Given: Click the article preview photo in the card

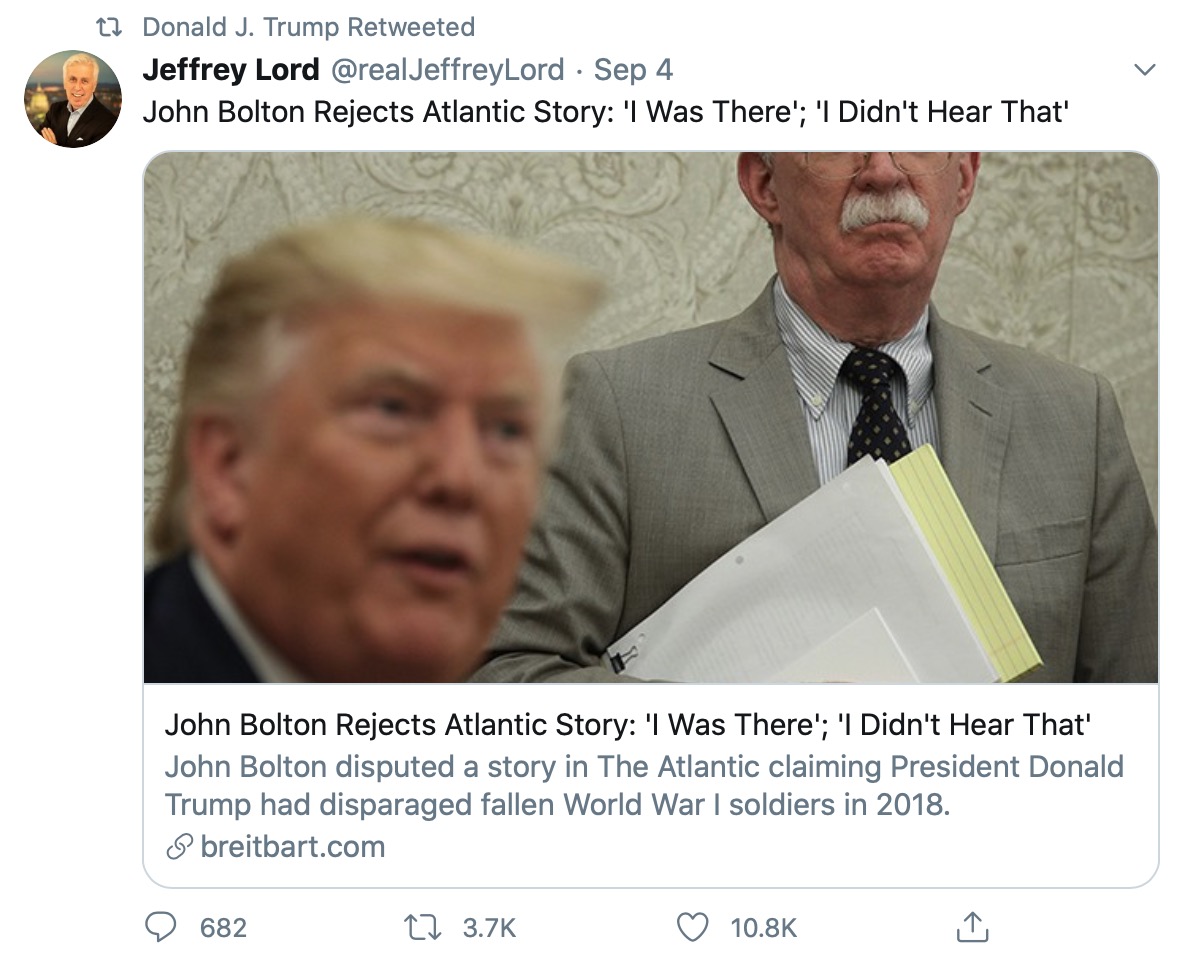Looking at the screenshot, I should pyautogui.click(x=650, y=417).
